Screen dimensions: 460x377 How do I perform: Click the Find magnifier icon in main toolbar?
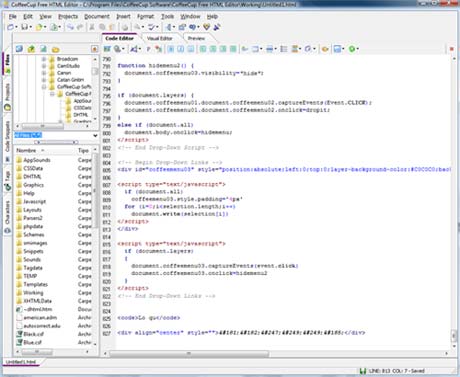click(x=137, y=27)
